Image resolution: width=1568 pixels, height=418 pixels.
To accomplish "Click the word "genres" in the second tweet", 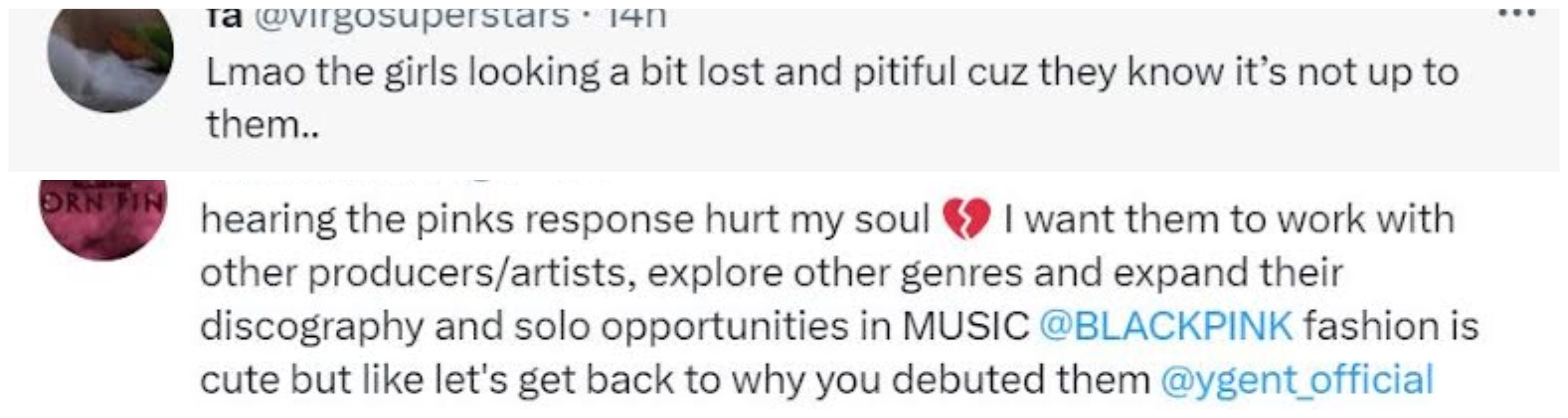I will [x=961, y=273].
